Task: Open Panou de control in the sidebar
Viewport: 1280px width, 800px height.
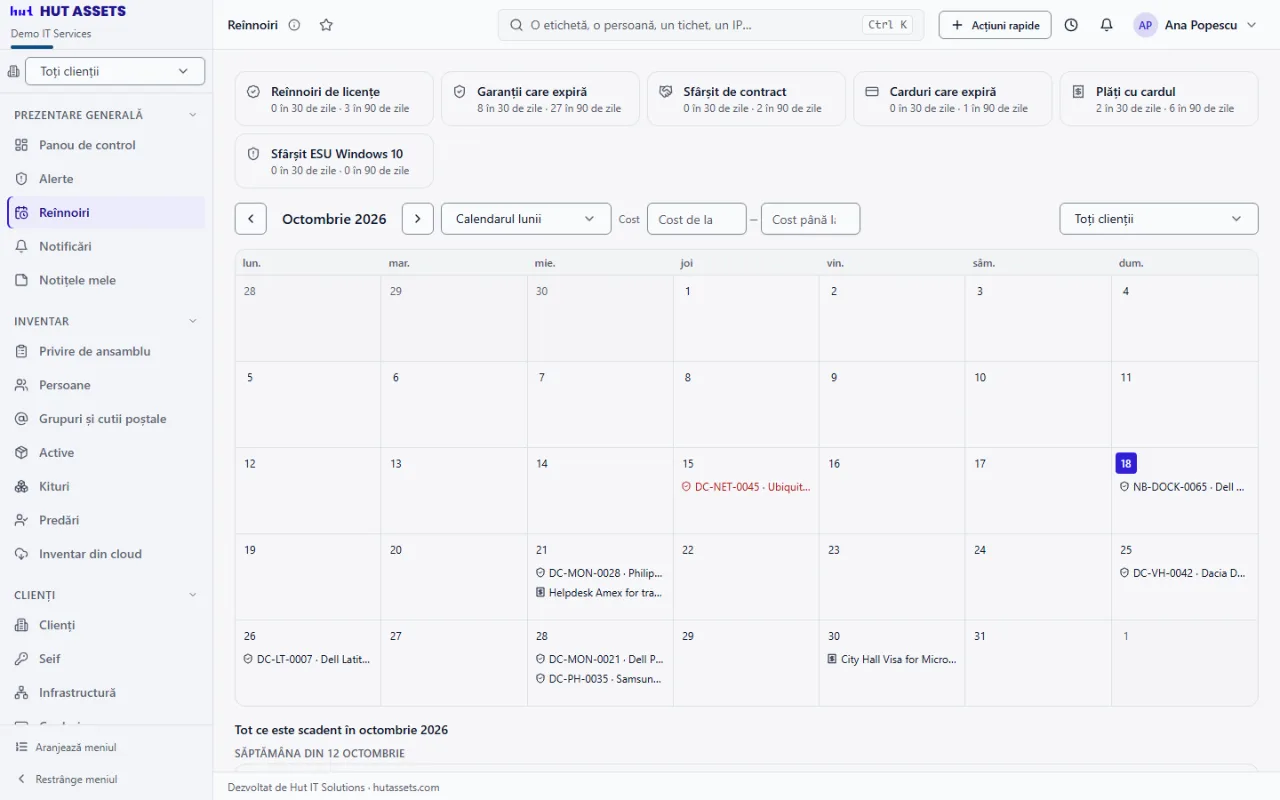Action: click(106, 145)
